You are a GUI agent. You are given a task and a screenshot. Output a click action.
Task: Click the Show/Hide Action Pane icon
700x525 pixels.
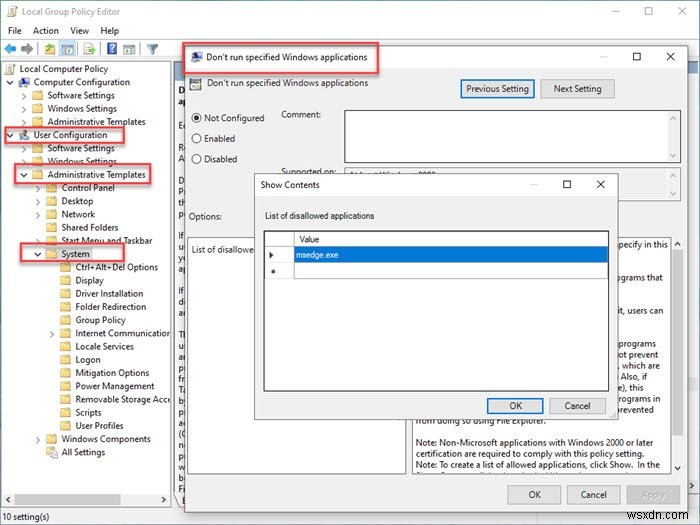[x=129, y=49]
